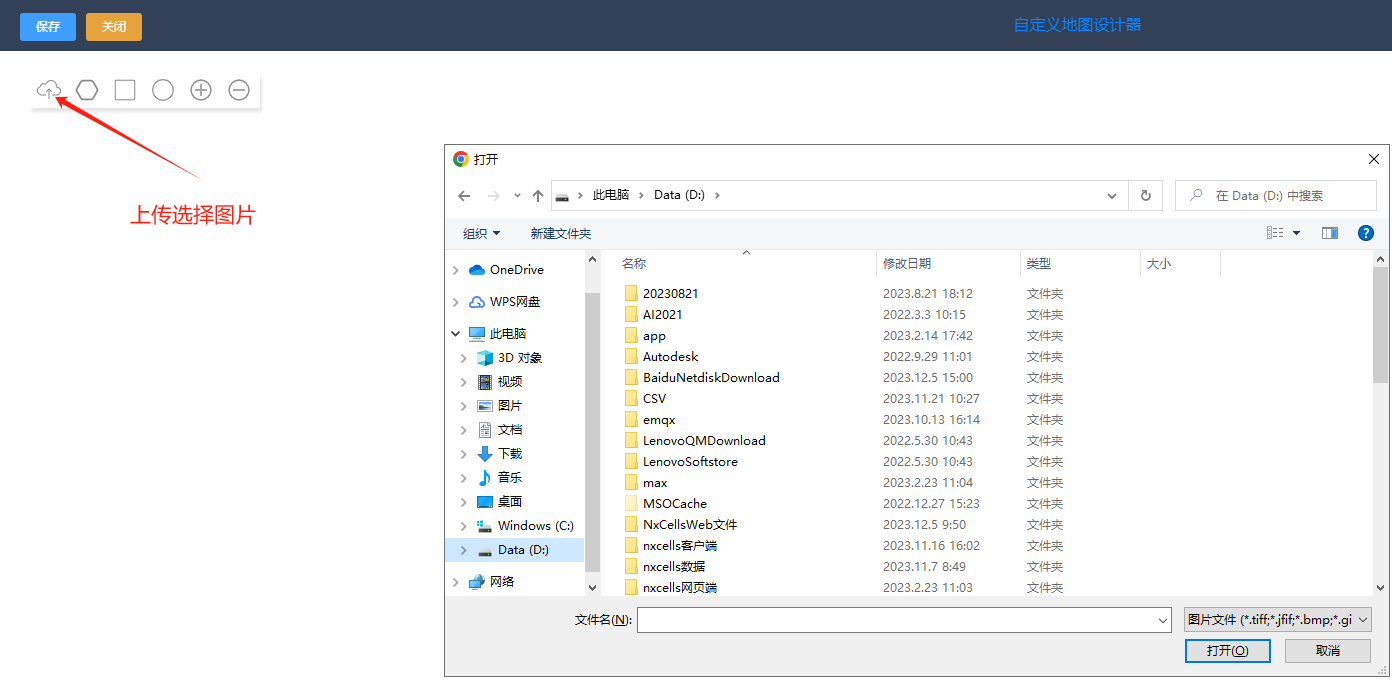Image resolution: width=1392 pixels, height=681 pixels.
Task: Select the square rectangle drawing tool
Action: (x=125, y=90)
